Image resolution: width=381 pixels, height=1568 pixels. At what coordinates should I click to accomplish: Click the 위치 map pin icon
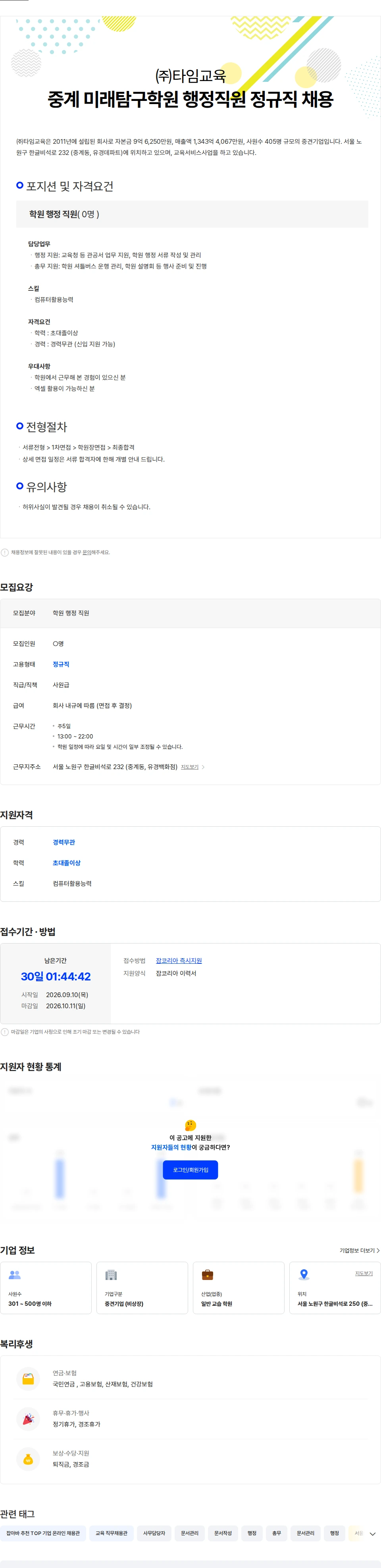click(x=304, y=1274)
